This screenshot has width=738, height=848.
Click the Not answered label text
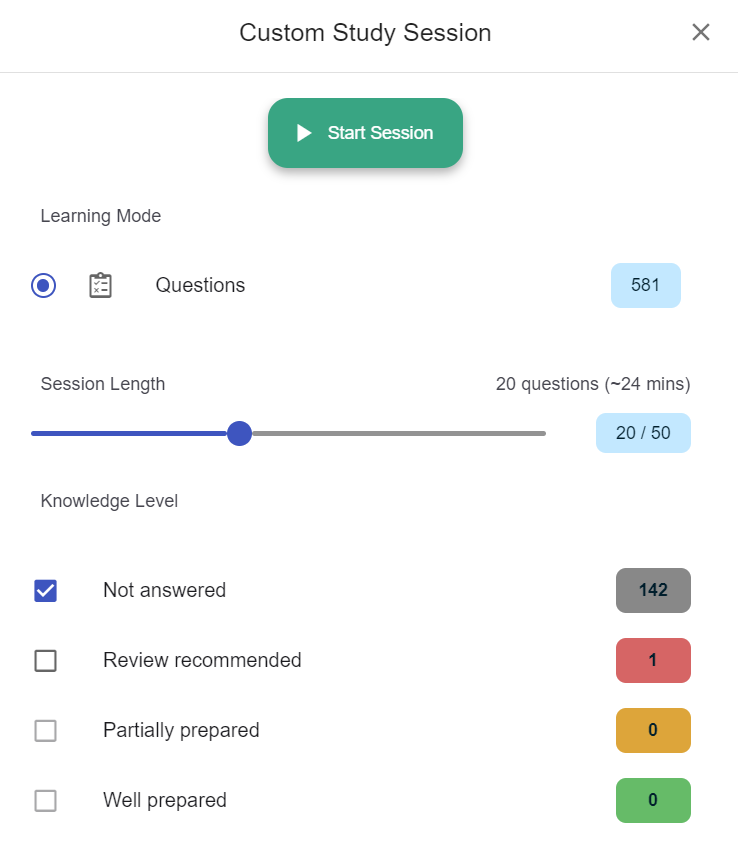coord(164,590)
